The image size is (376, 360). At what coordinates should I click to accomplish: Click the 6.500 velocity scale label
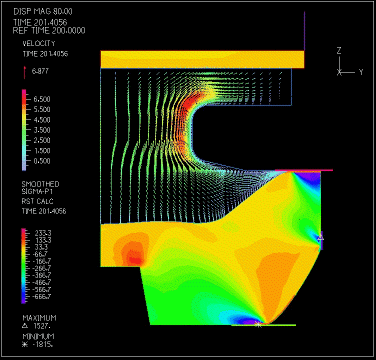[42, 99]
